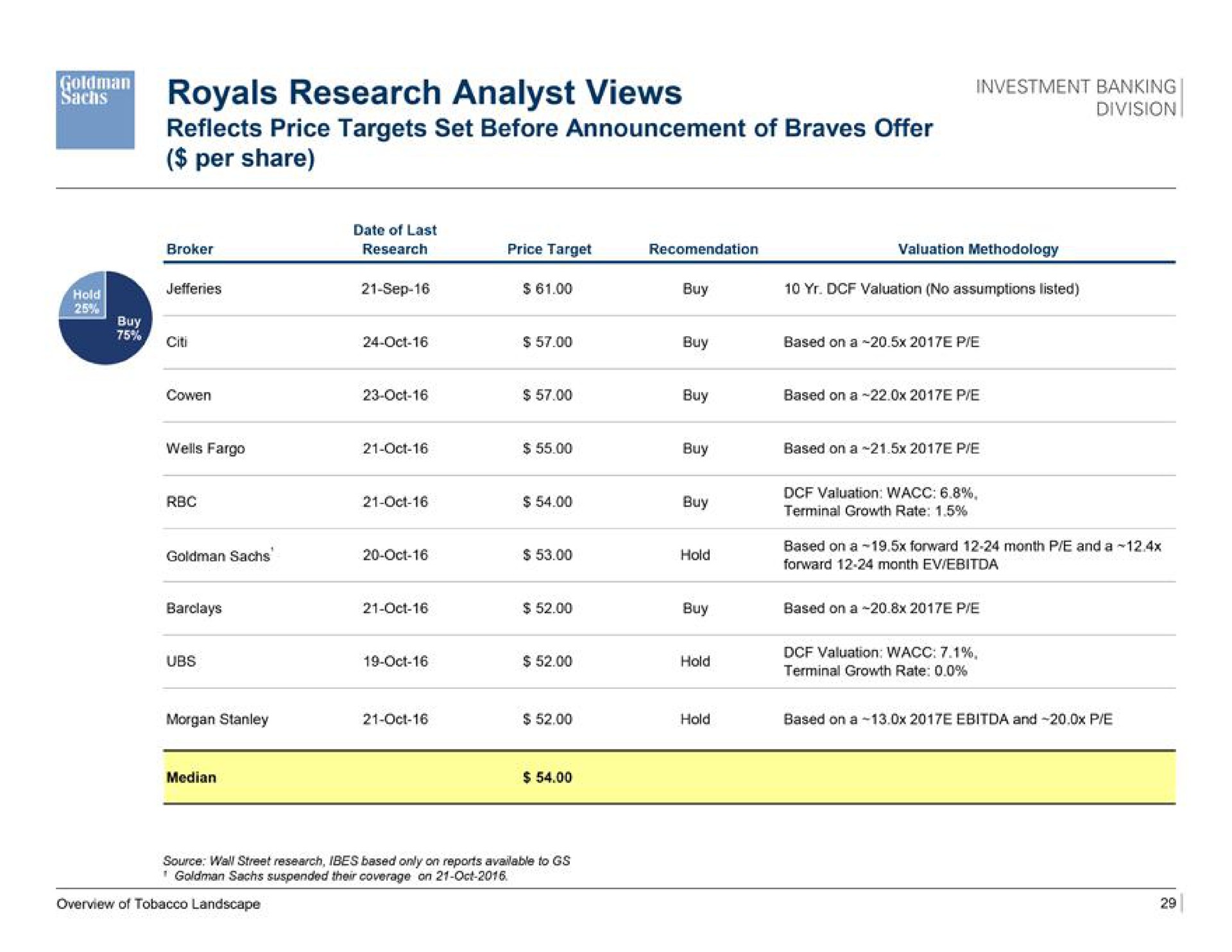Viewport: 1232px width, 952px height.
Task: Click the 'Royals Research Analyst Views' title
Action: click(424, 92)
